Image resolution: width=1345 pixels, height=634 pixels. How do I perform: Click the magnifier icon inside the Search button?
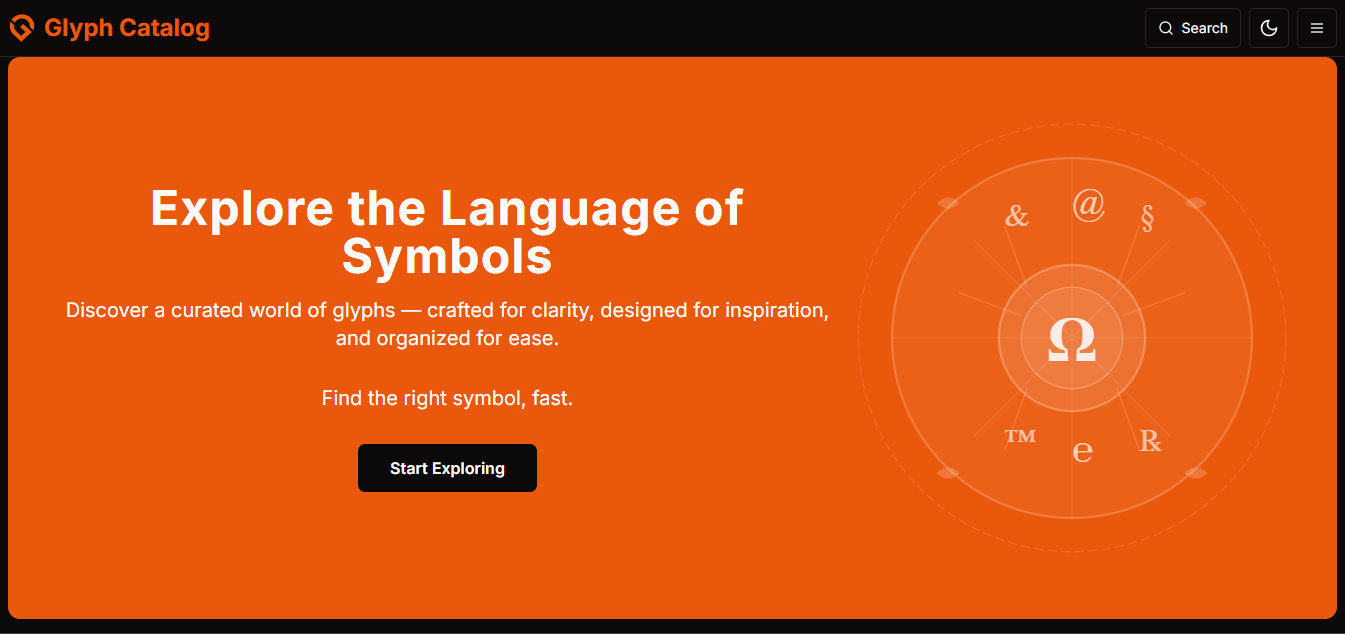(1166, 28)
